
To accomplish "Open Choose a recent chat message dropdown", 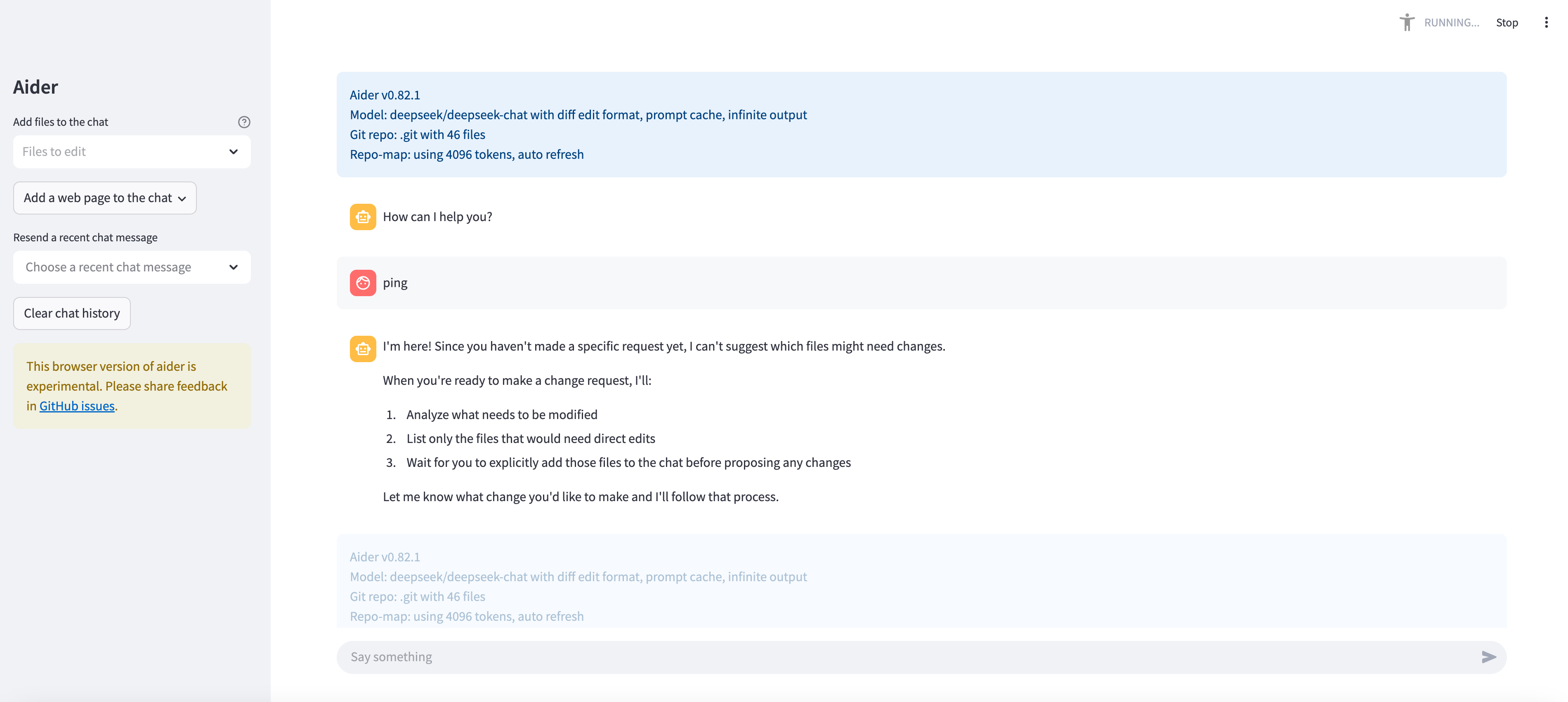I will pyautogui.click(x=132, y=267).
